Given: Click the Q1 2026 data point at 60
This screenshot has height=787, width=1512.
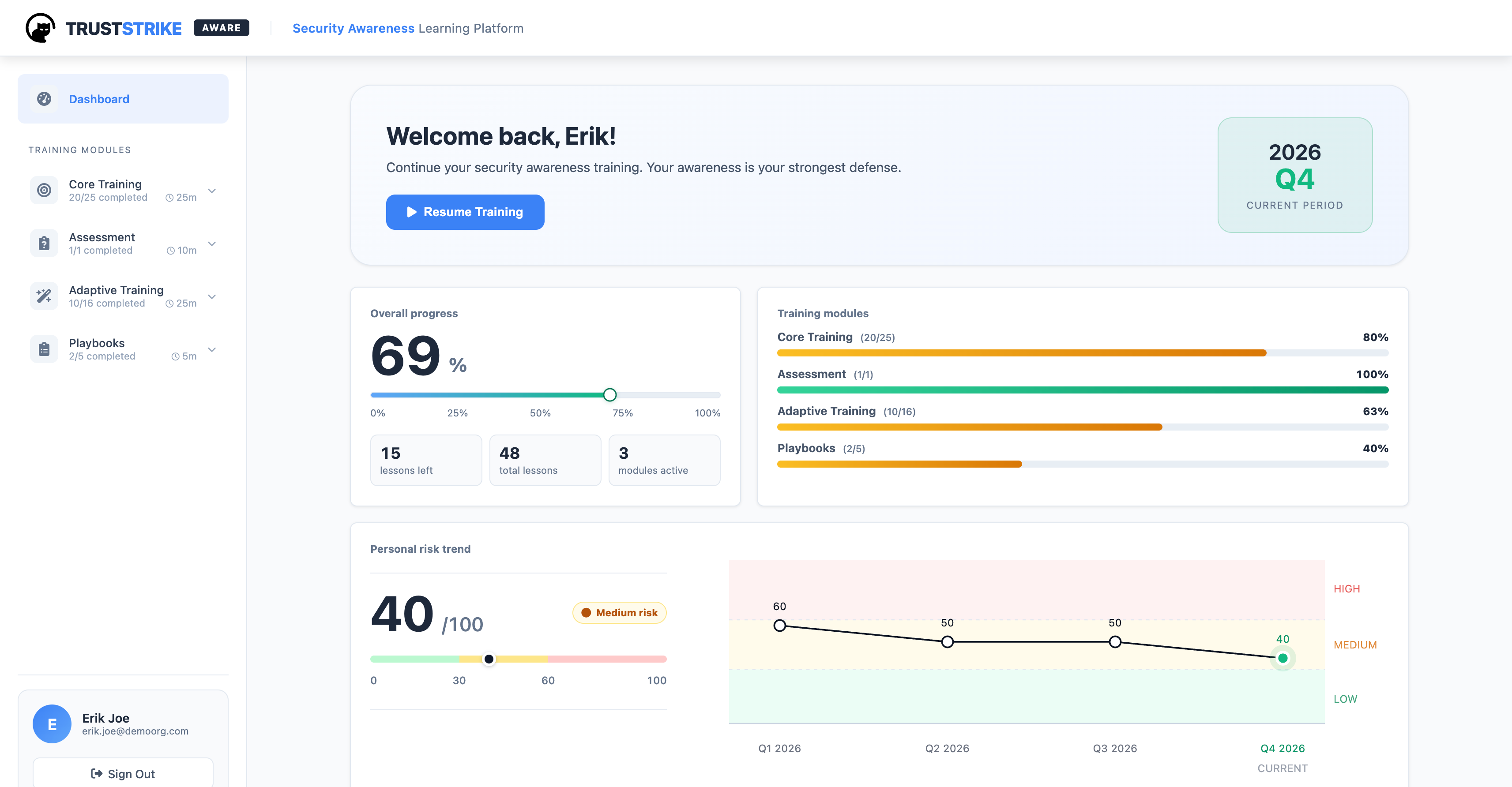Looking at the screenshot, I should click(x=779, y=625).
